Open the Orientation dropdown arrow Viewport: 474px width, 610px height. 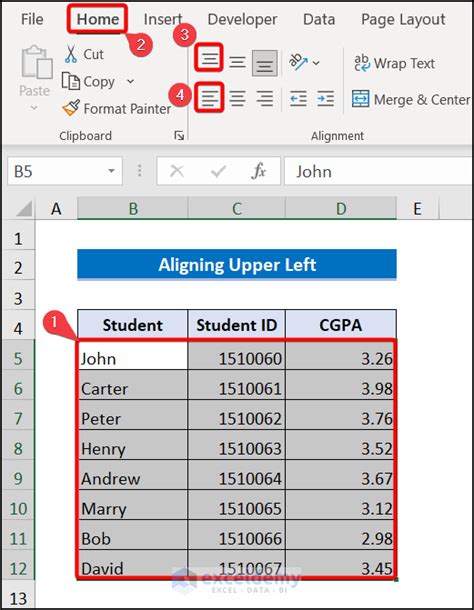tap(316, 63)
